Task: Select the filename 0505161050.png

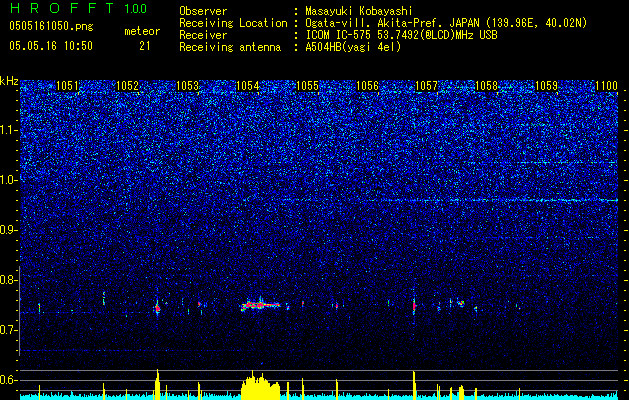Action: [51, 26]
